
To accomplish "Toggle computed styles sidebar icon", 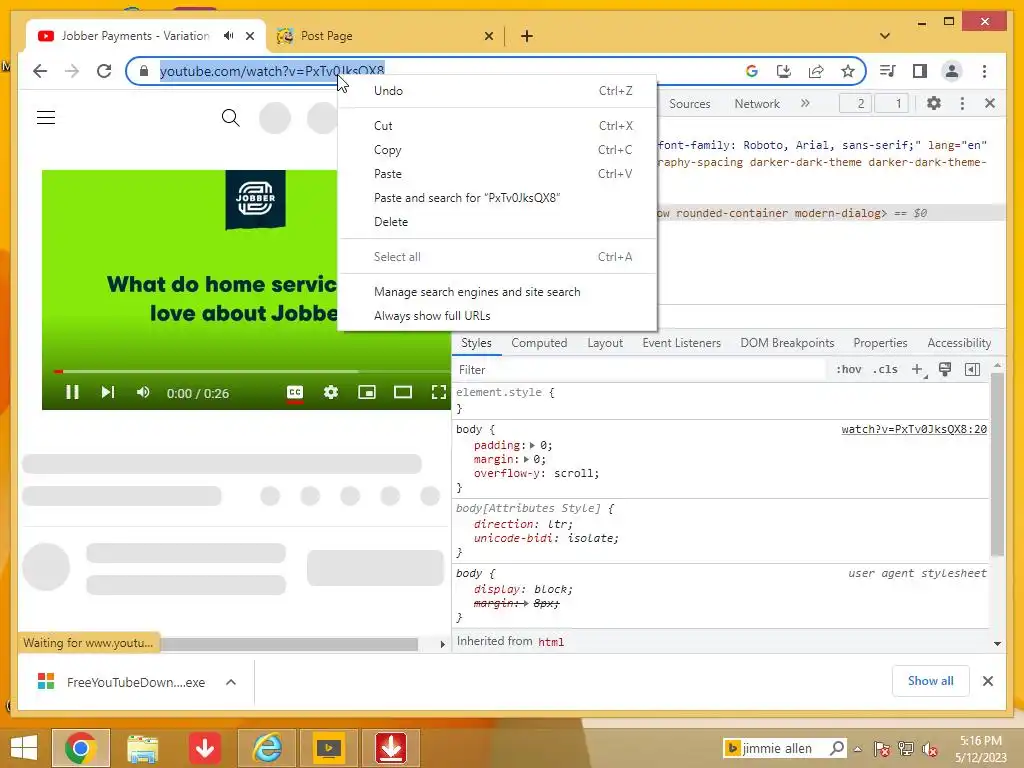I will point(972,370).
